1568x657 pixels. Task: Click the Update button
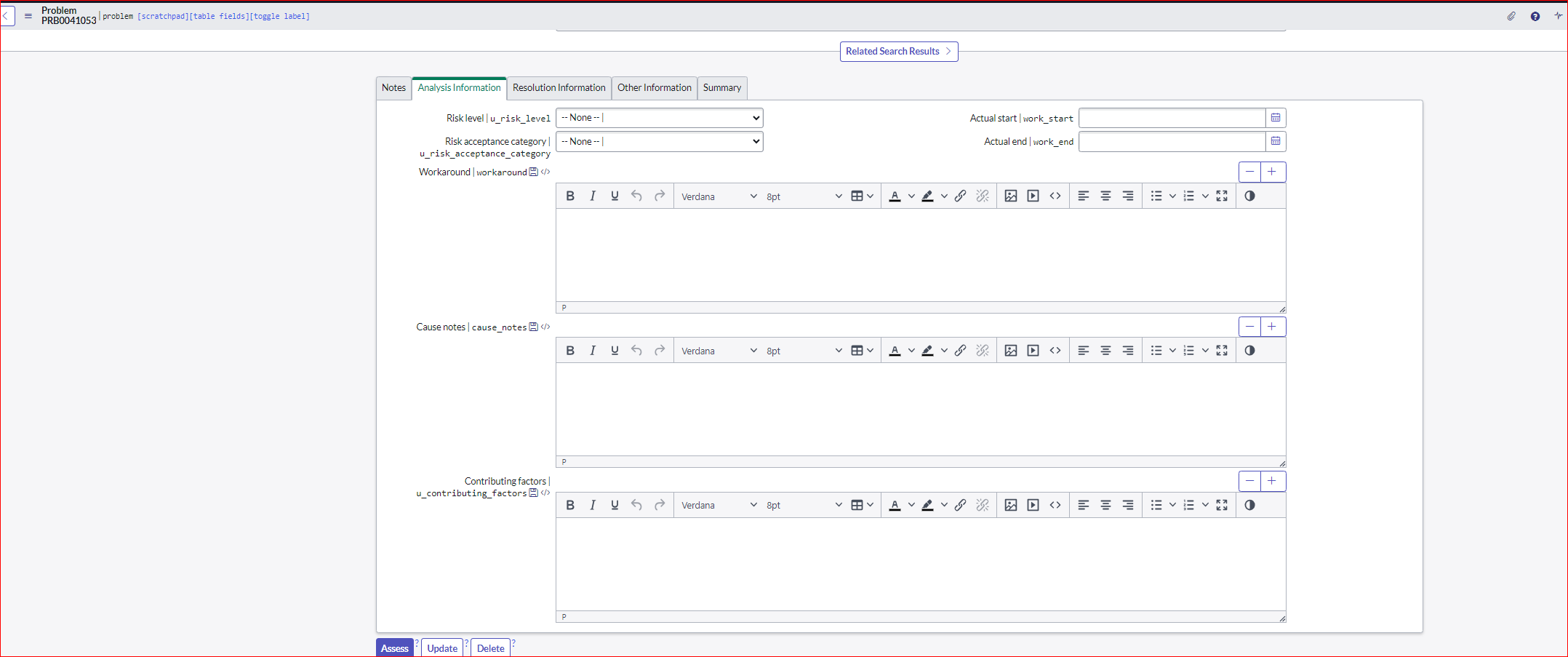442,648
